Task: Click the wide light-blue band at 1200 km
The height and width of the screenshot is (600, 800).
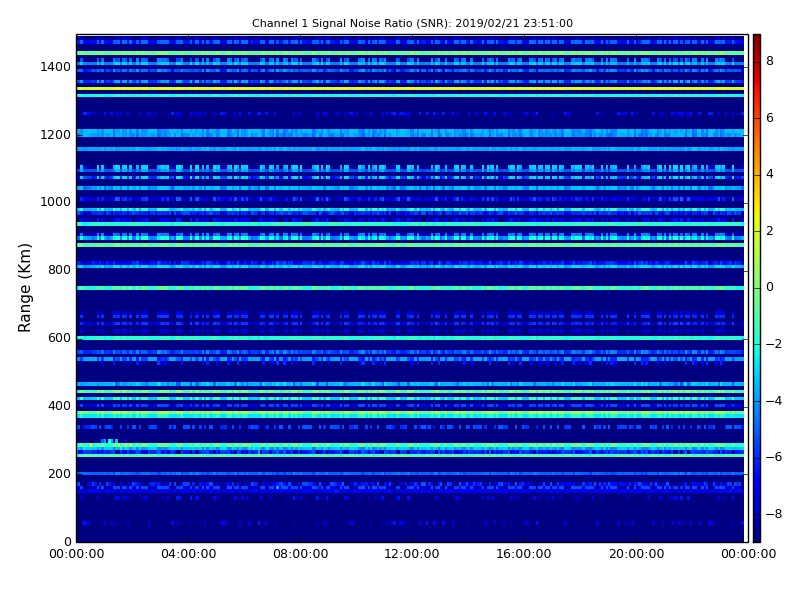Action: (410, 133)
